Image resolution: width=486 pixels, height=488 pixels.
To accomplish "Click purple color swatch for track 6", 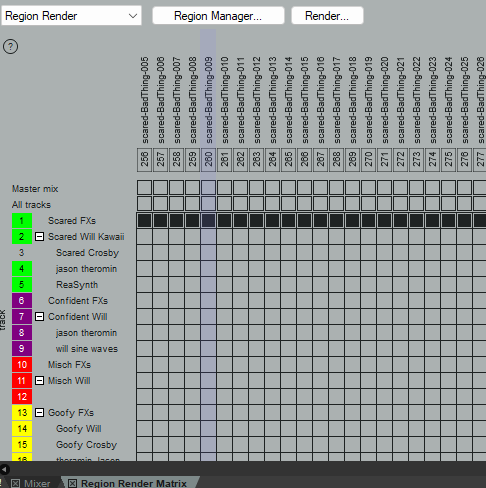I will pos(22,301).
